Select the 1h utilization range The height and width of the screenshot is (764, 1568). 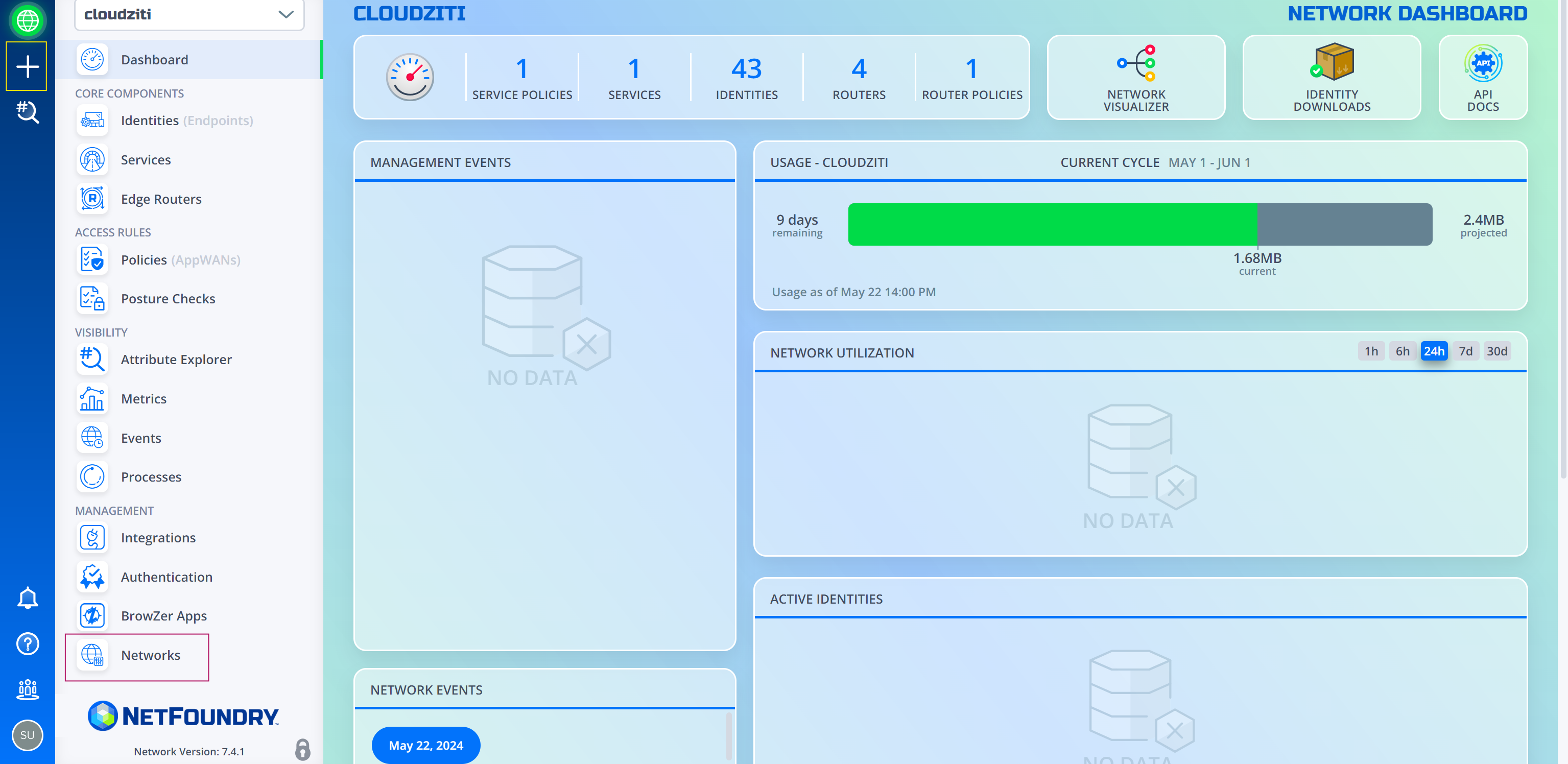click(x=1371, y=351)
